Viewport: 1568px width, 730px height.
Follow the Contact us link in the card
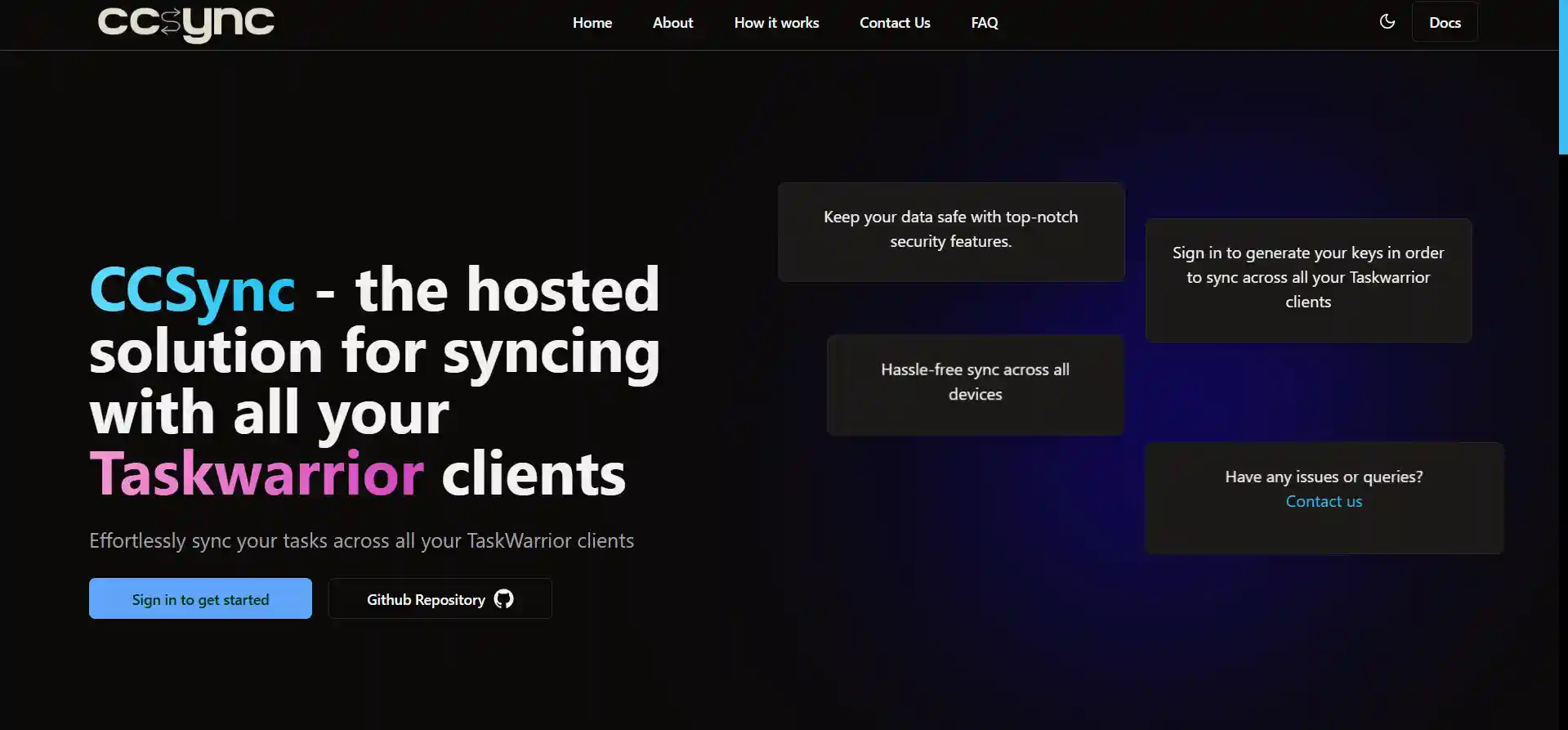(x=1324, y=501)
